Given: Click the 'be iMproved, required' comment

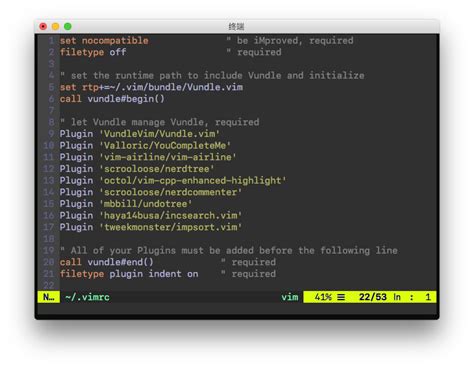Looking at the screenshot, I should coord(290,41).
